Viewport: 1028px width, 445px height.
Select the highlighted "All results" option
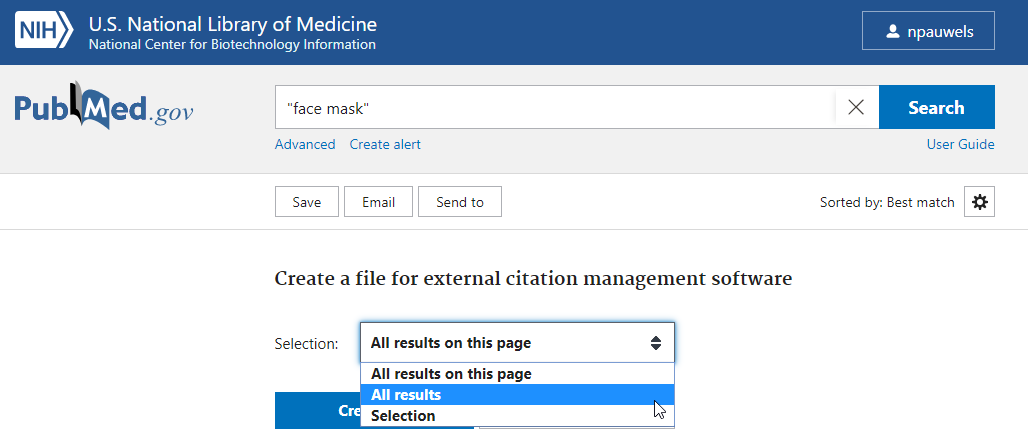406,395
